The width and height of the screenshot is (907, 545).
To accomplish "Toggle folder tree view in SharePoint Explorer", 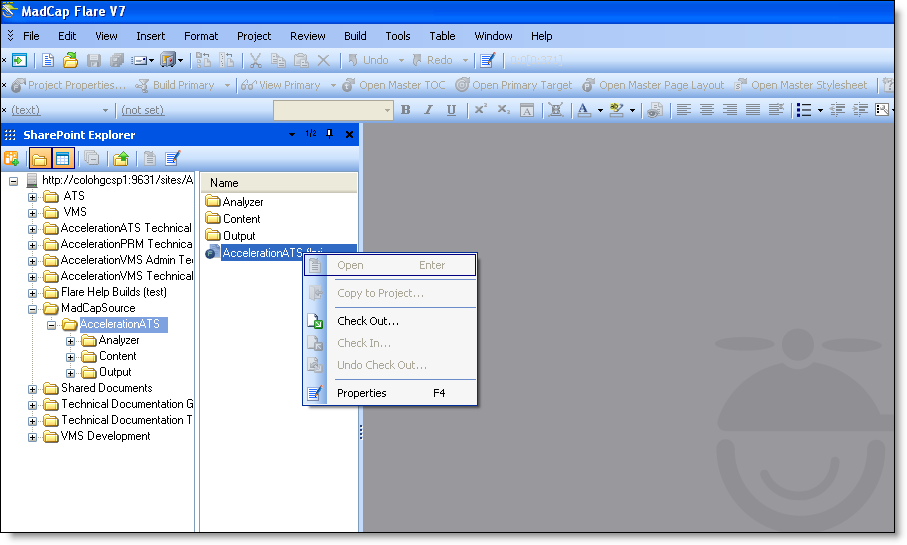I will (39, 159).
